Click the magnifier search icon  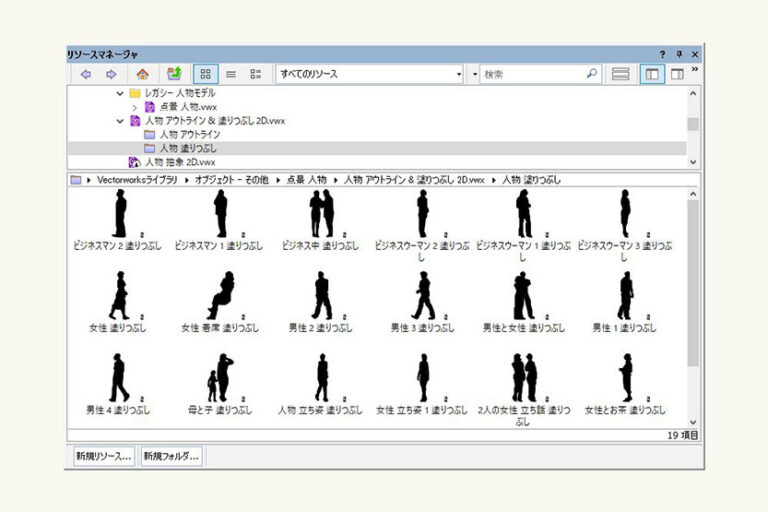point(592,74)
